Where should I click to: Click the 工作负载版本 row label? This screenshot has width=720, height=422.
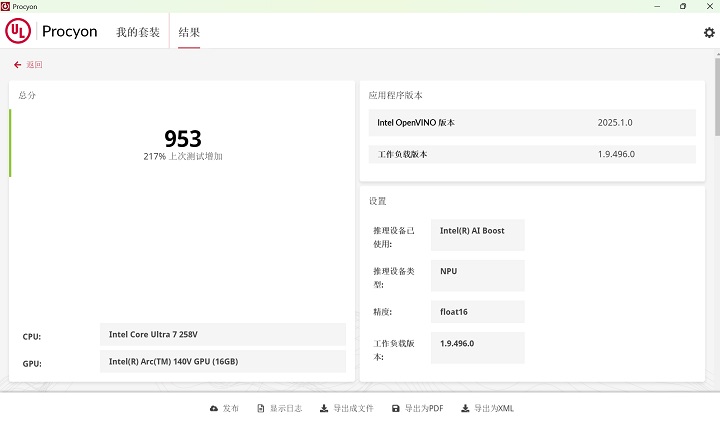pyautogui.click(x=402, y=154)
